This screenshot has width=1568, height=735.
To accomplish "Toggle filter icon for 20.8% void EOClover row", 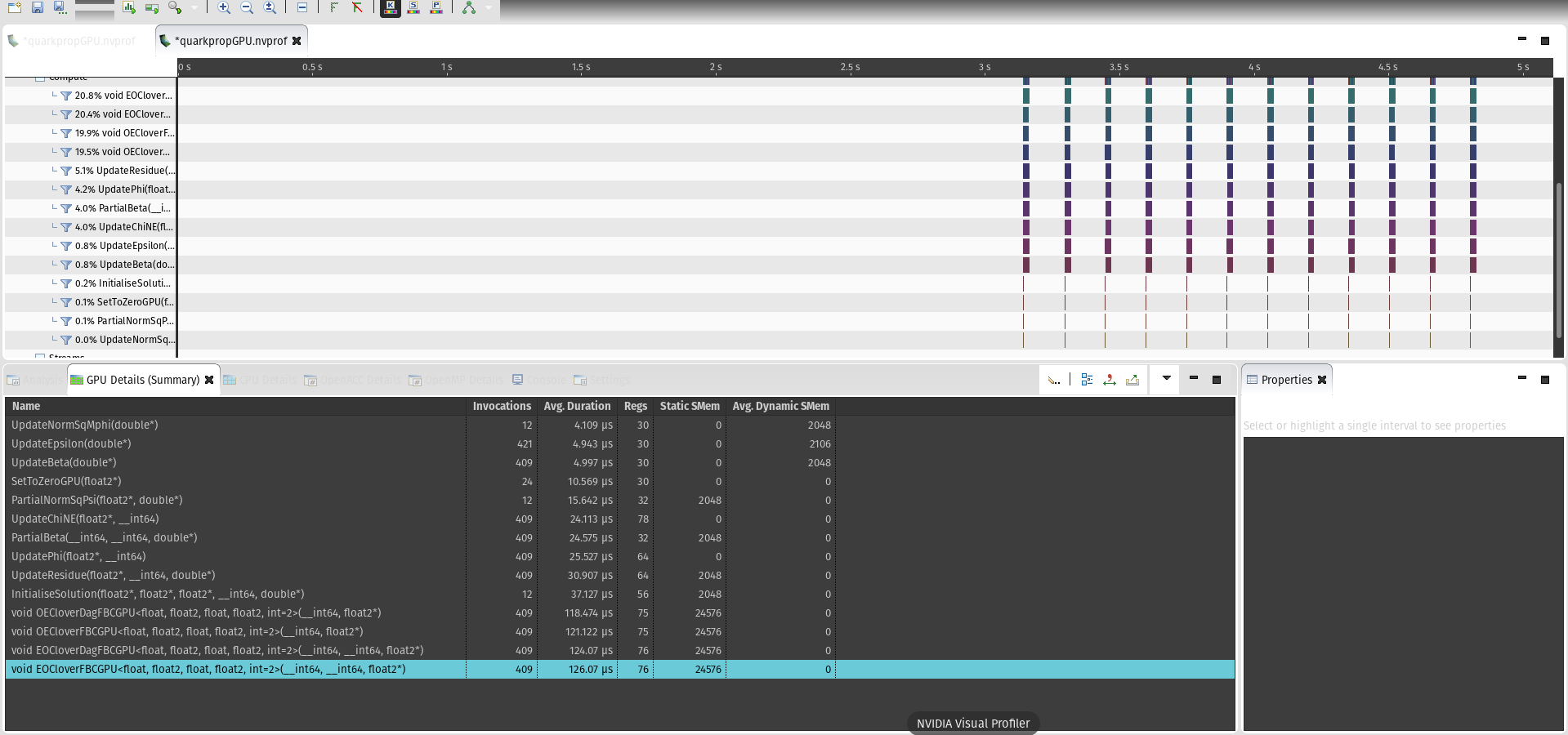I will coord(66,96).
